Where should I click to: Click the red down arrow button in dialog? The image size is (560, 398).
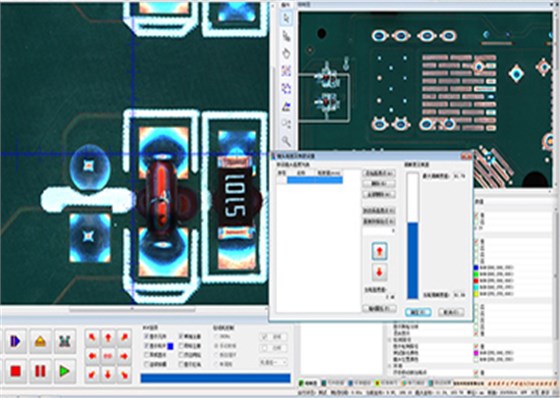click(x=379, y=273)
